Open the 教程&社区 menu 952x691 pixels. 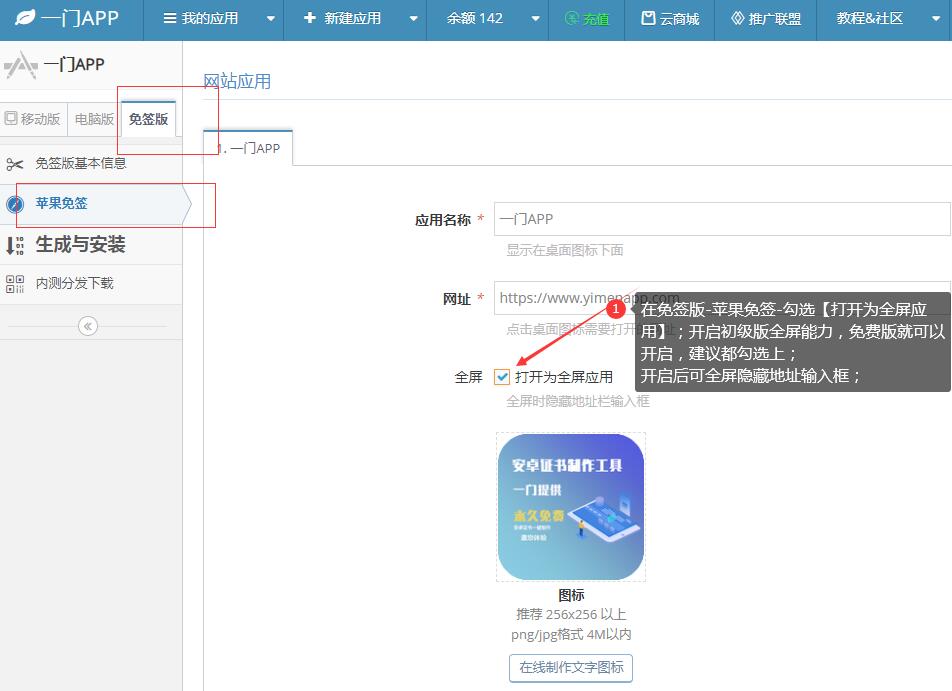tap(885, 20)
